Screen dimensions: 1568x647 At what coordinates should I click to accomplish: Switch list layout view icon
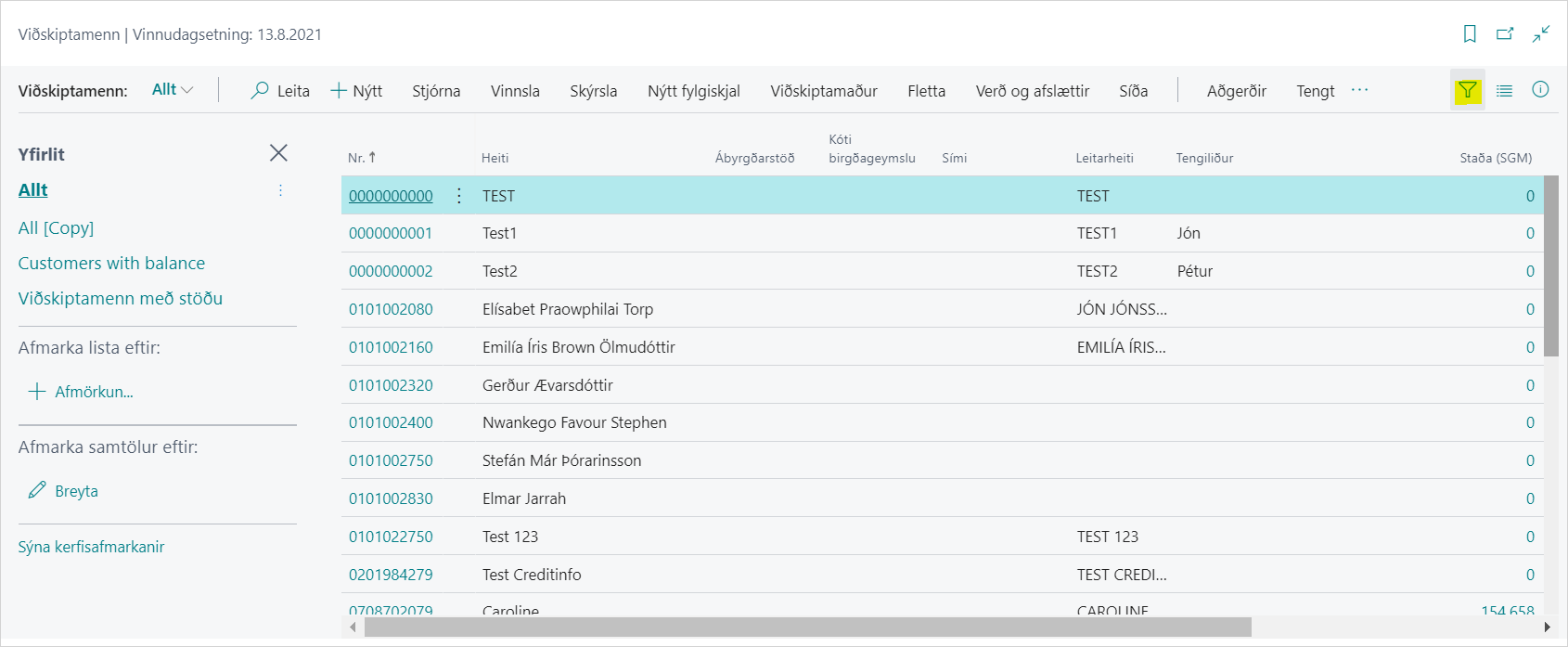pyautogui.click(x=1505, y=90)
